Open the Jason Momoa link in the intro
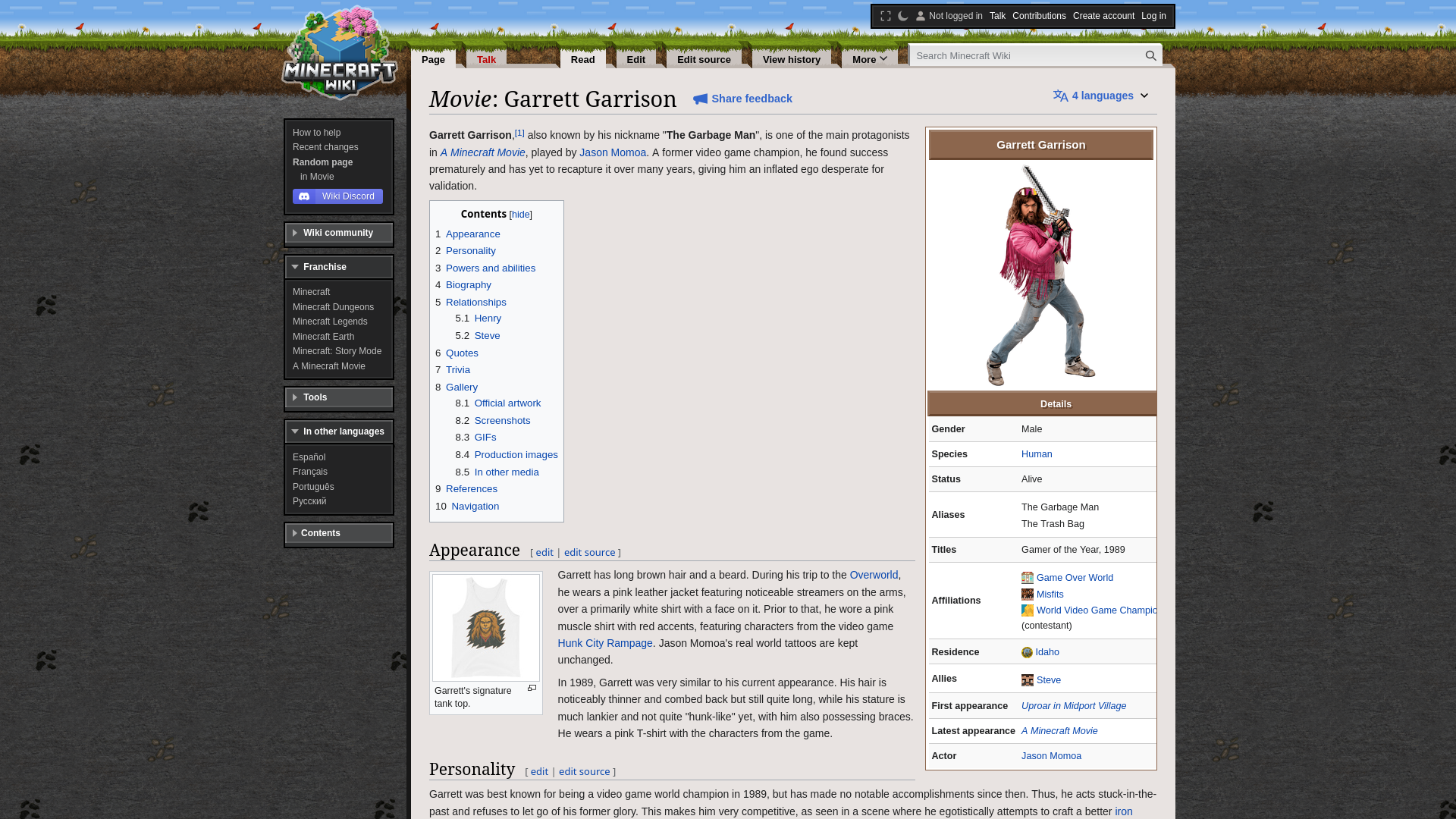The width and height of the screenshot is (1456, 819). tap(613, 152)
